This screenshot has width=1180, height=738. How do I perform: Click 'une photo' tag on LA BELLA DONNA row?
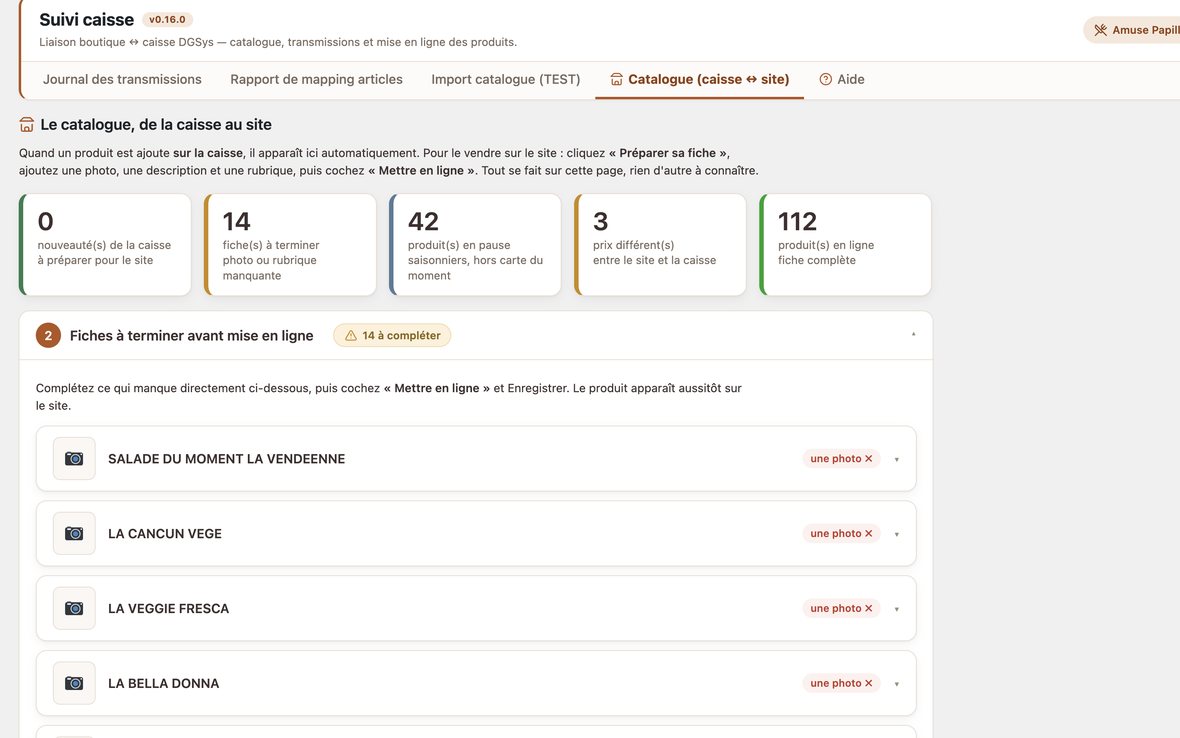tap(841, 683)
